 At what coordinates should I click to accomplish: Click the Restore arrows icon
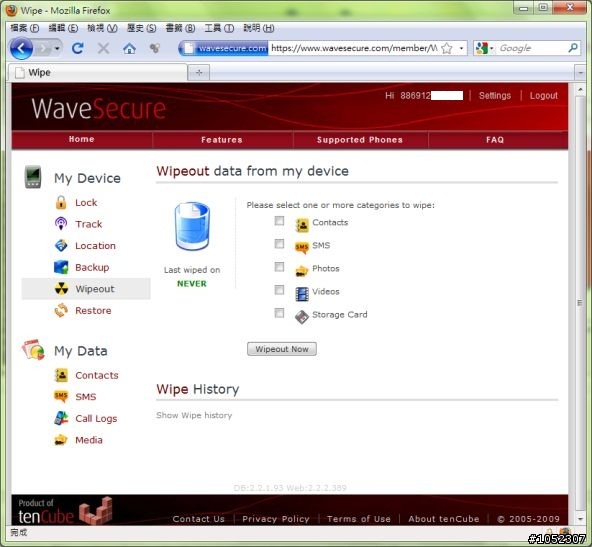pos(61,310)
